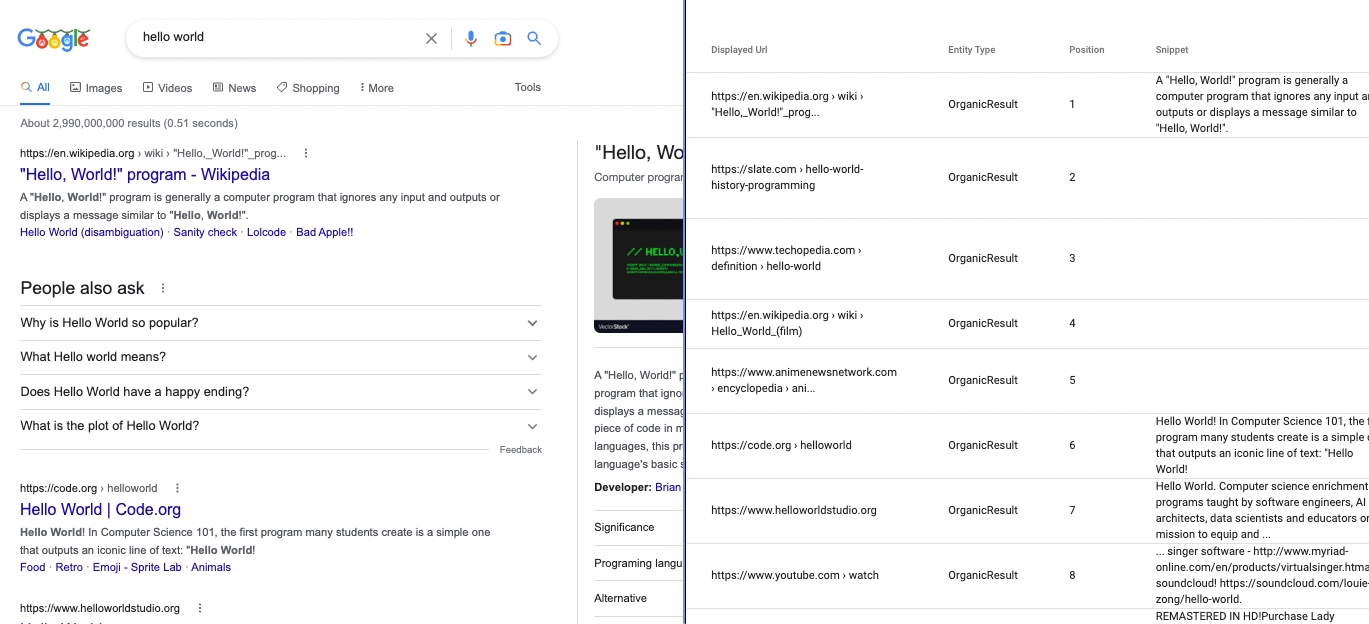This screenshot has width=1369, height=624.
Task: Switch to the Images tab
Action: [96, 88]
